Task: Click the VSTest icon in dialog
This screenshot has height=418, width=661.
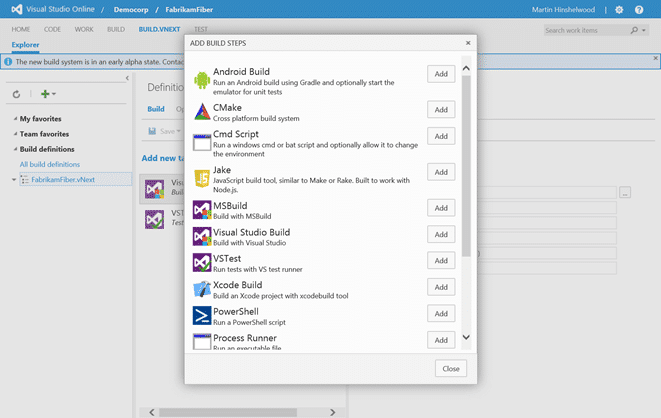Action: pyautogui.click(x=202, y=263)
